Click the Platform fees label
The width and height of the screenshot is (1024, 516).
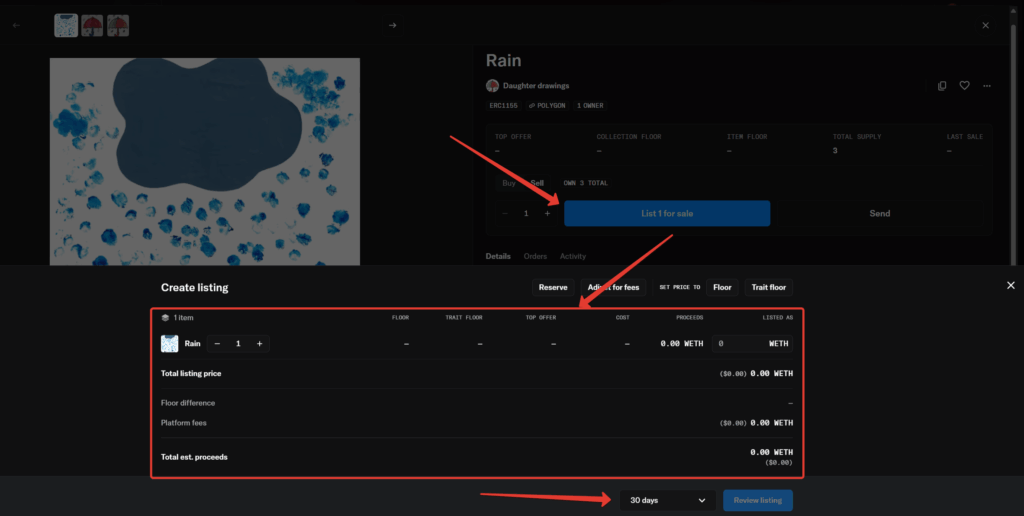click(x=184, y=423)
